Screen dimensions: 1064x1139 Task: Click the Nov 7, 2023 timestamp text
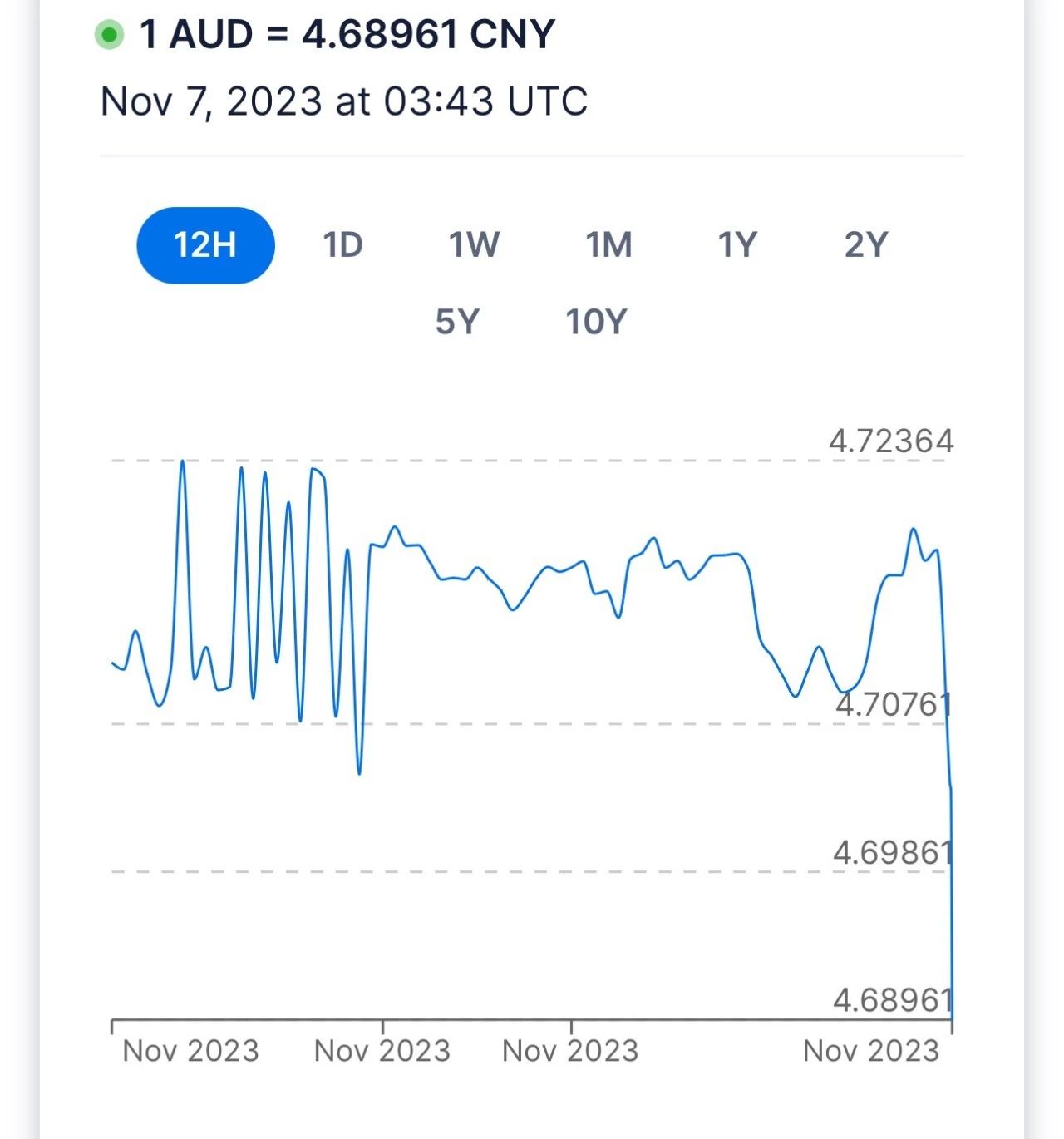(x=344, y=101)
